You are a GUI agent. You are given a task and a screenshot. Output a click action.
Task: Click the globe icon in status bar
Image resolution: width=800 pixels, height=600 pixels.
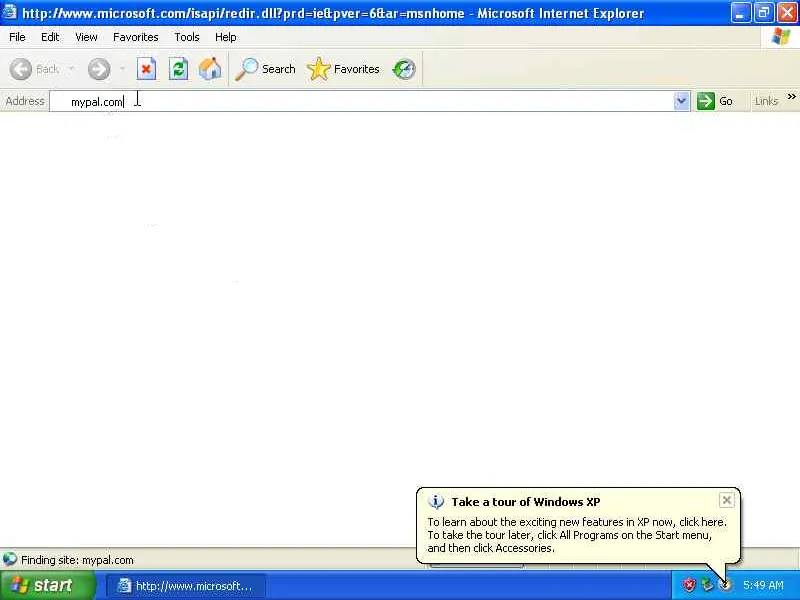10,559
